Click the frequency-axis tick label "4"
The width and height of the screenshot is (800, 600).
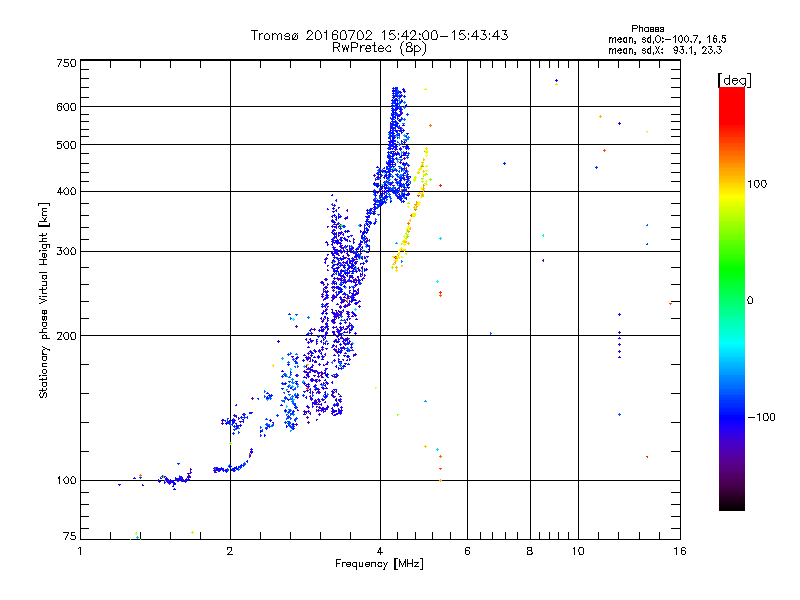click(380, 551)
